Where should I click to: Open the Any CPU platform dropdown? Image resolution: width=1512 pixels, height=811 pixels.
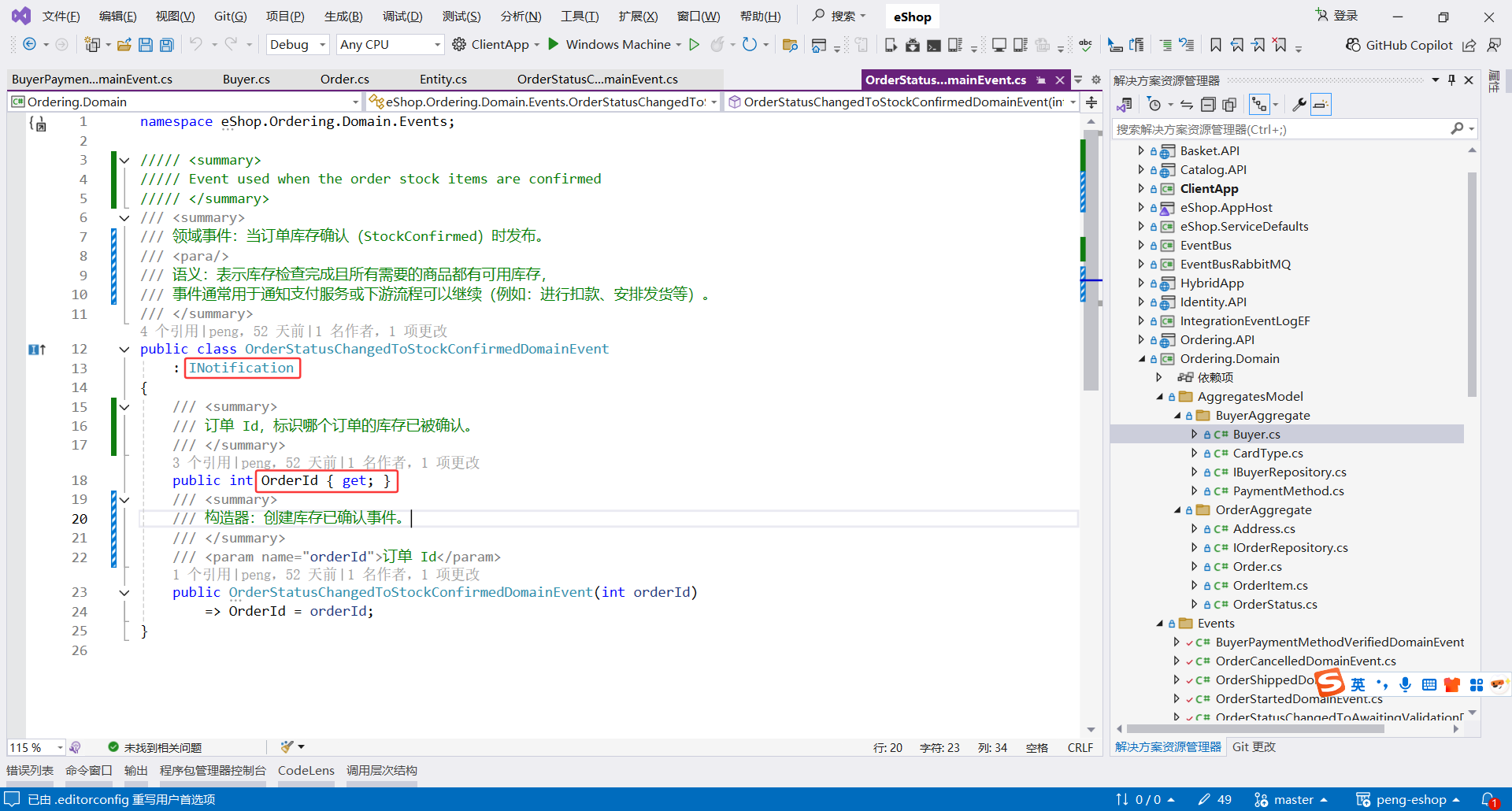390,45
